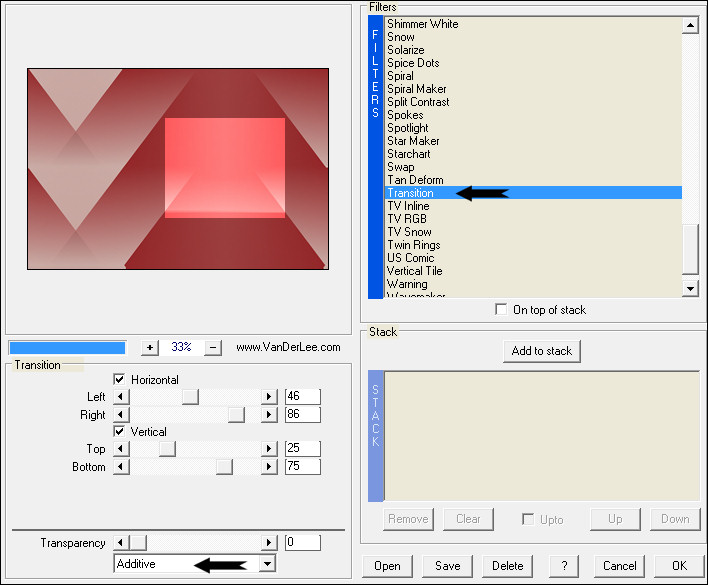Click the zoom out minus button
Image resolution: width=708 pixels, height=585 pixels.
(x=213, y=348)
